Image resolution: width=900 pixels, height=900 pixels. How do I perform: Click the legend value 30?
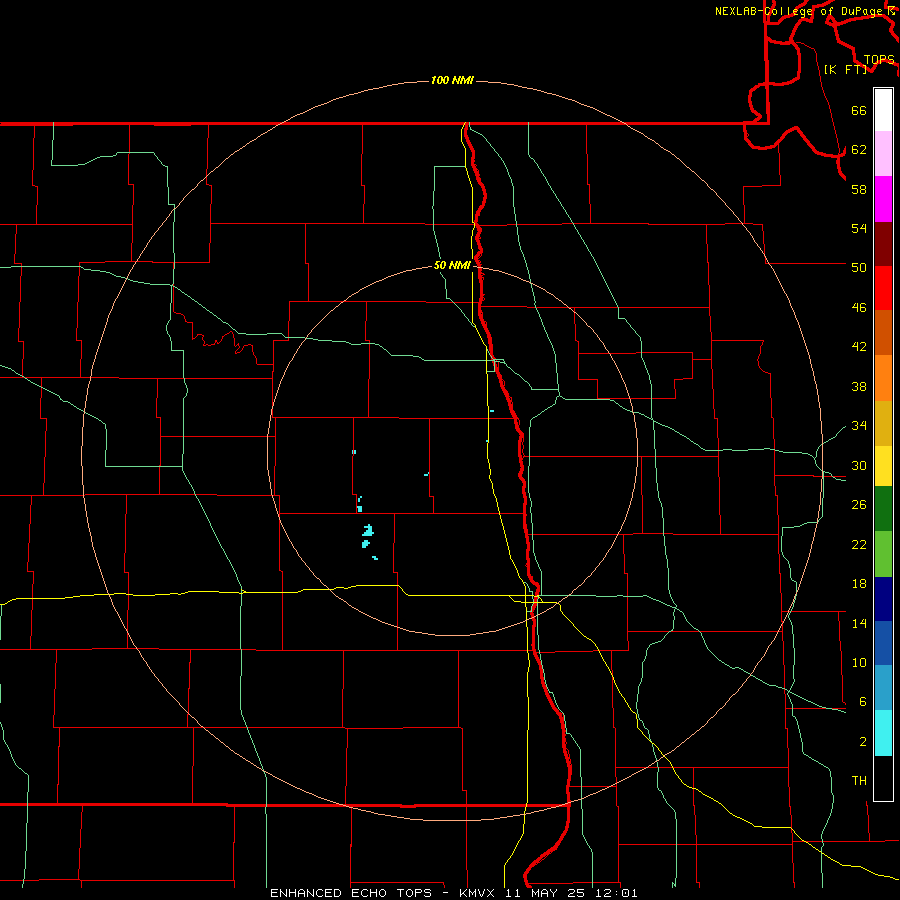pyautogui.click(x=859, y=465)
